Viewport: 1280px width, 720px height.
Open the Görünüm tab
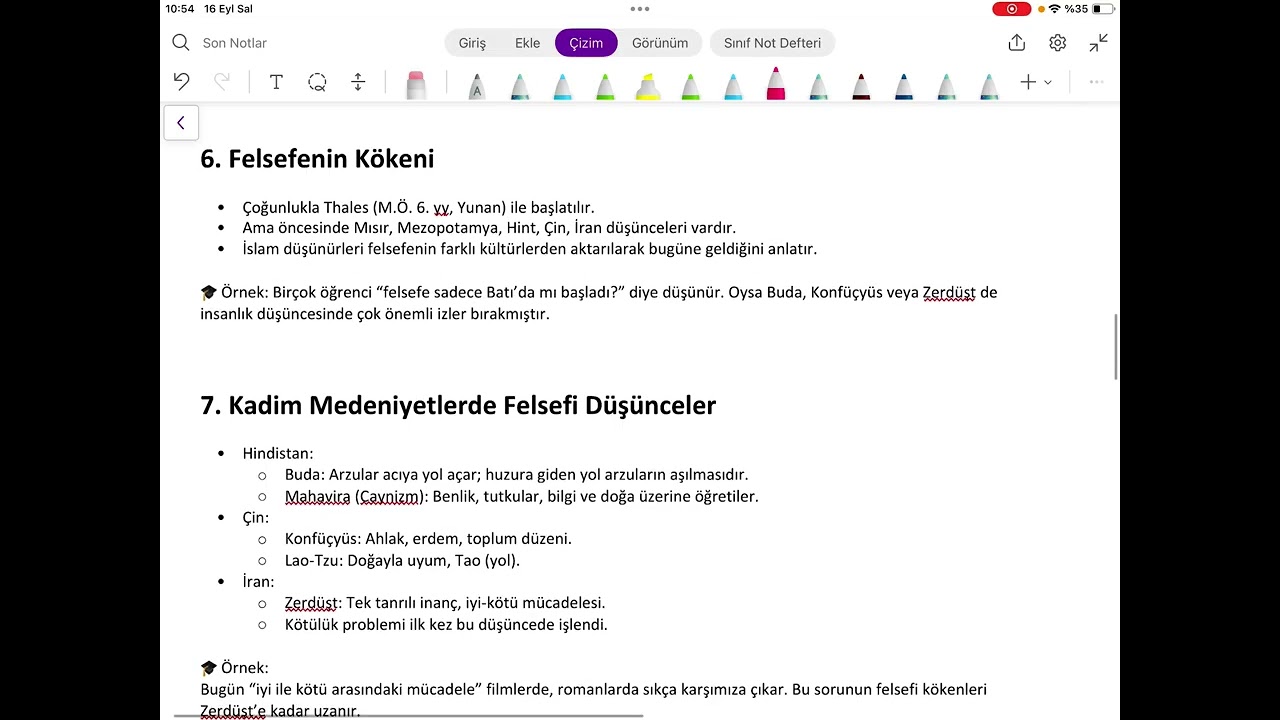(660, 43)
